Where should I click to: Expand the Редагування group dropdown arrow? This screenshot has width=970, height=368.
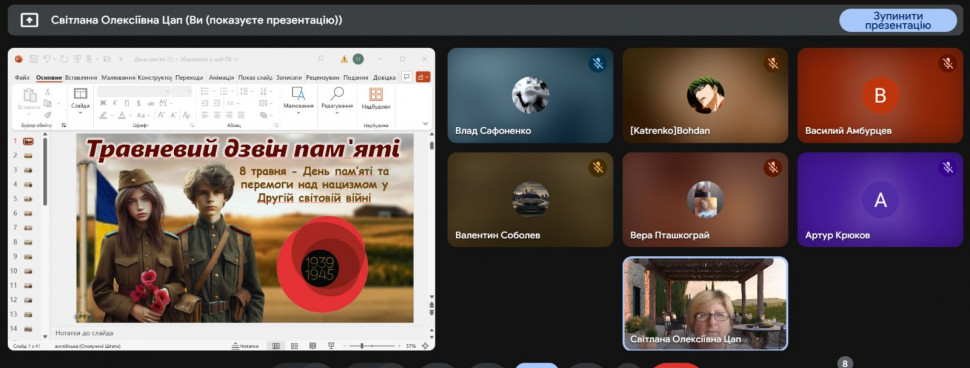pyautogui.click(x=337, y=113)
